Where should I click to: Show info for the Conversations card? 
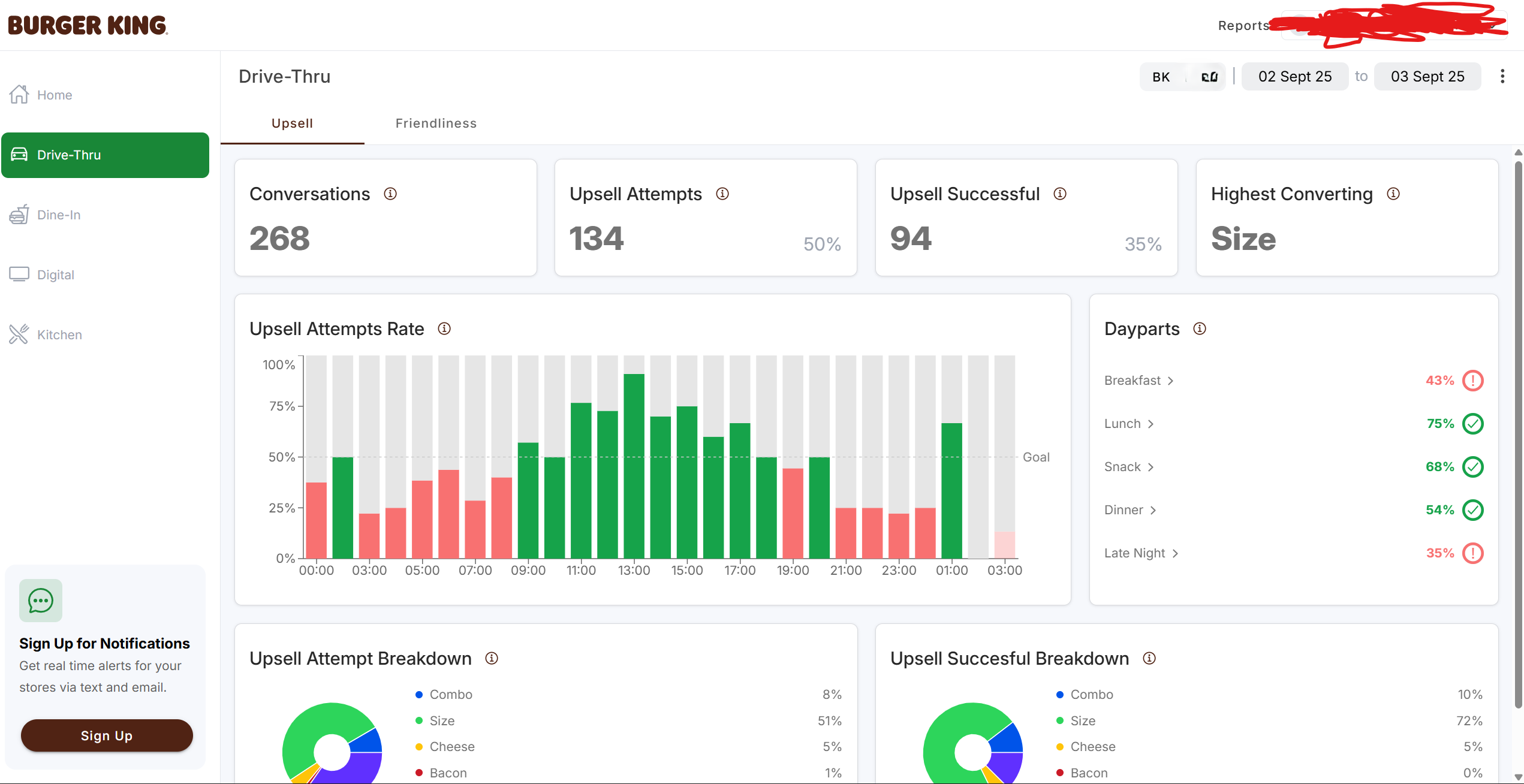click(390, 194)
